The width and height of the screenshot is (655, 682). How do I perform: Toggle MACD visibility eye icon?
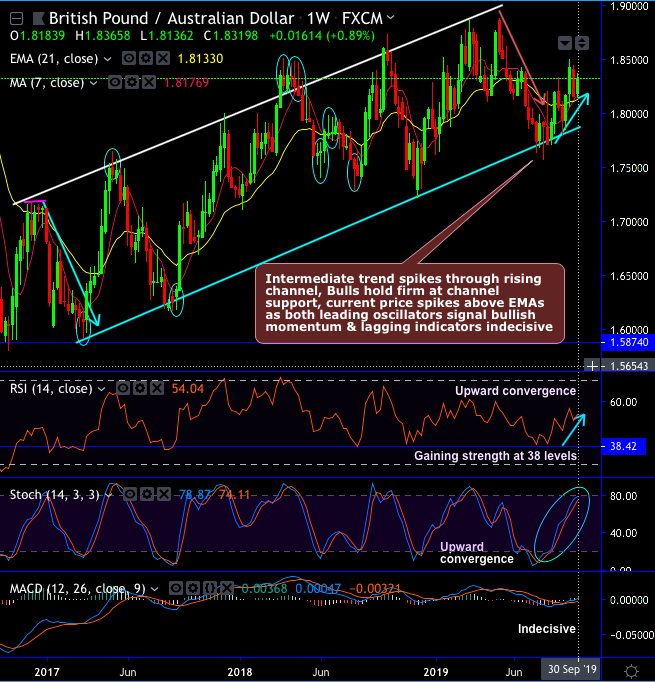[x=176, y=588]
